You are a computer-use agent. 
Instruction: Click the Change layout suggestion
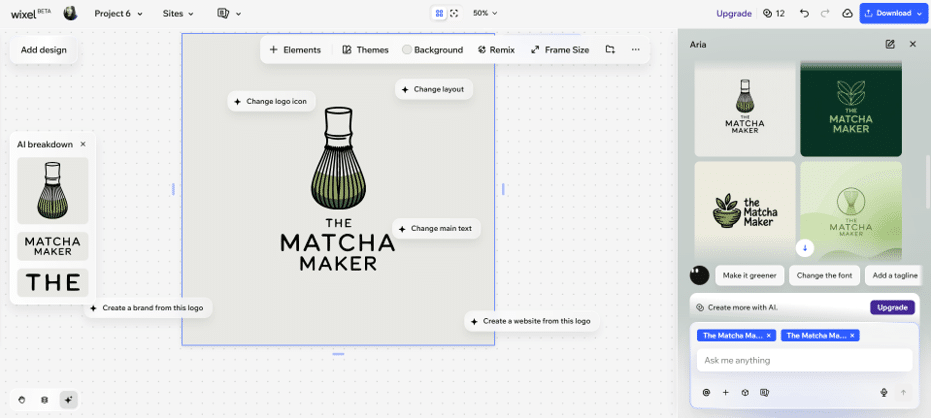(x=434, y=89)
